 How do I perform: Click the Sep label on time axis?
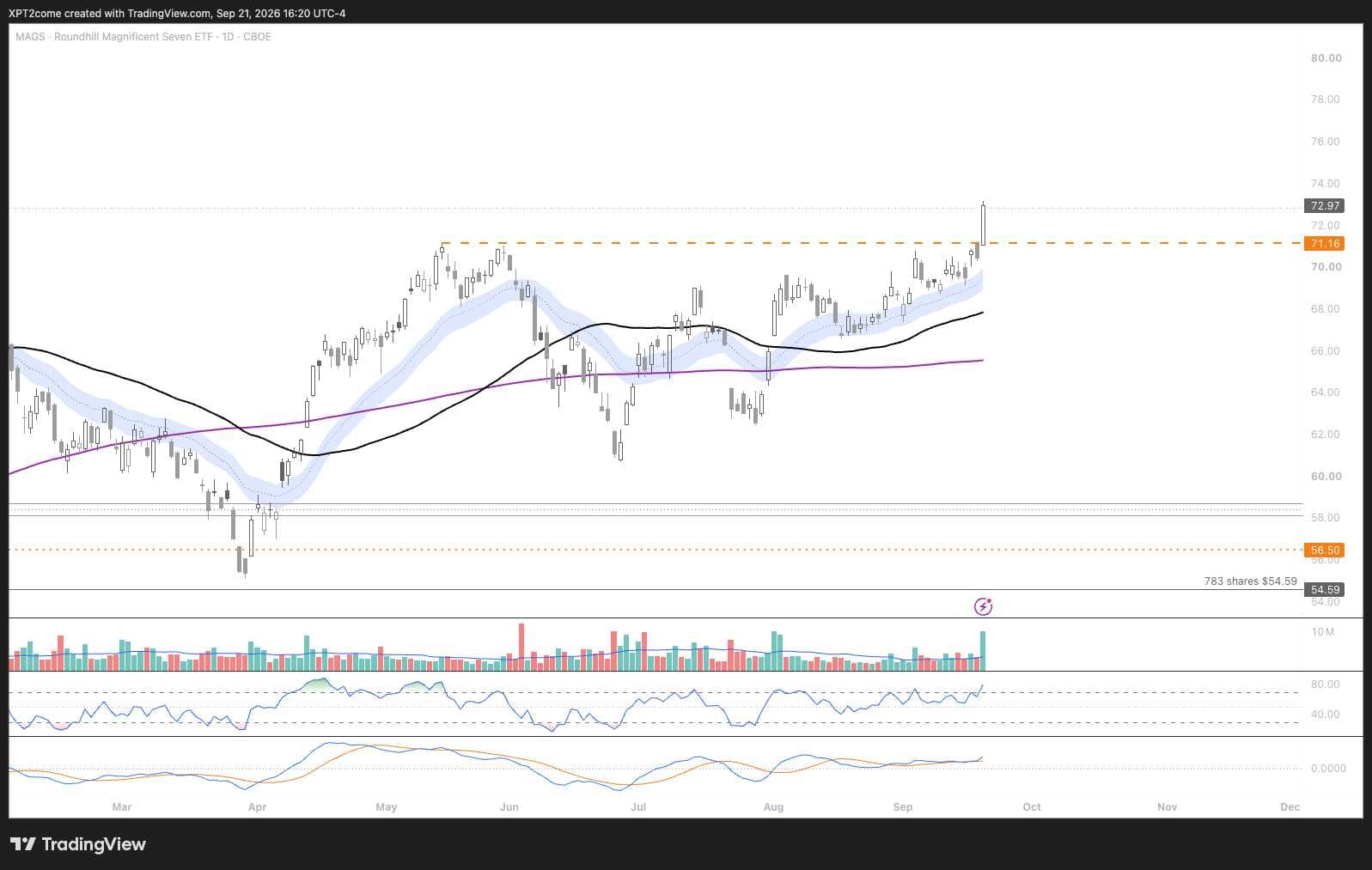tap(903, 807)
